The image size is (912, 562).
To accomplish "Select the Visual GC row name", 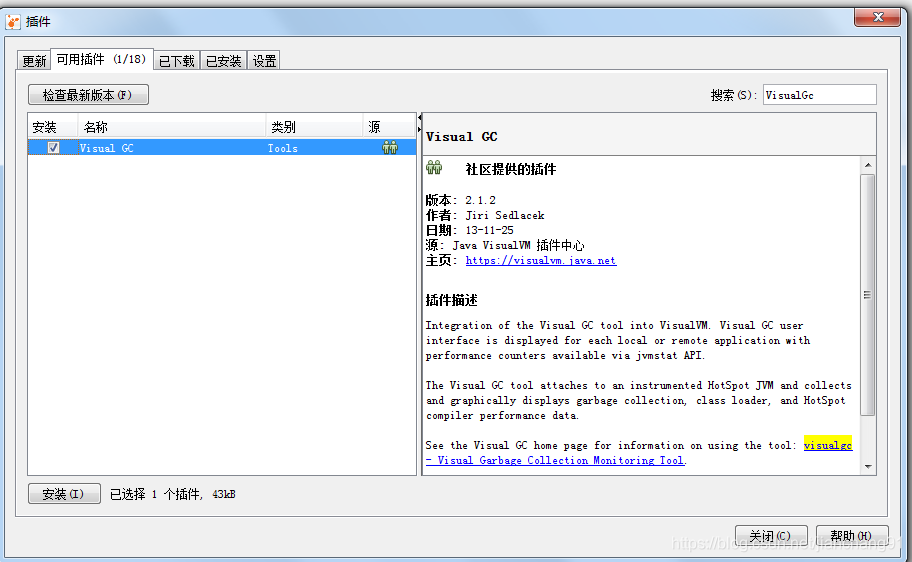I will (106, 148).
